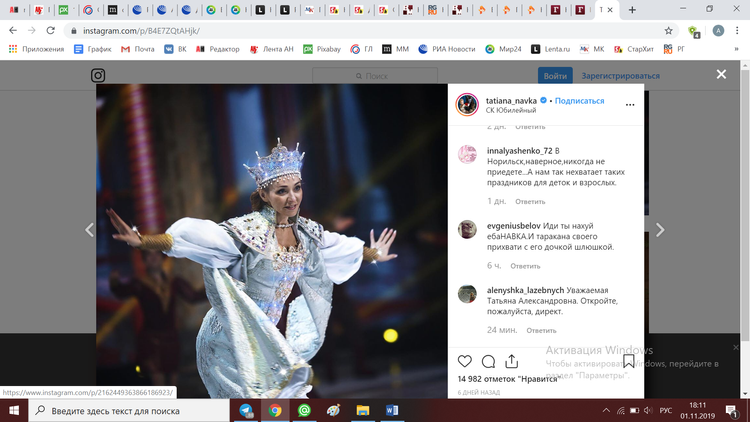Open СтарХит bookmark
This screenshot has height=422, width=750.
(x=634, y=49)
